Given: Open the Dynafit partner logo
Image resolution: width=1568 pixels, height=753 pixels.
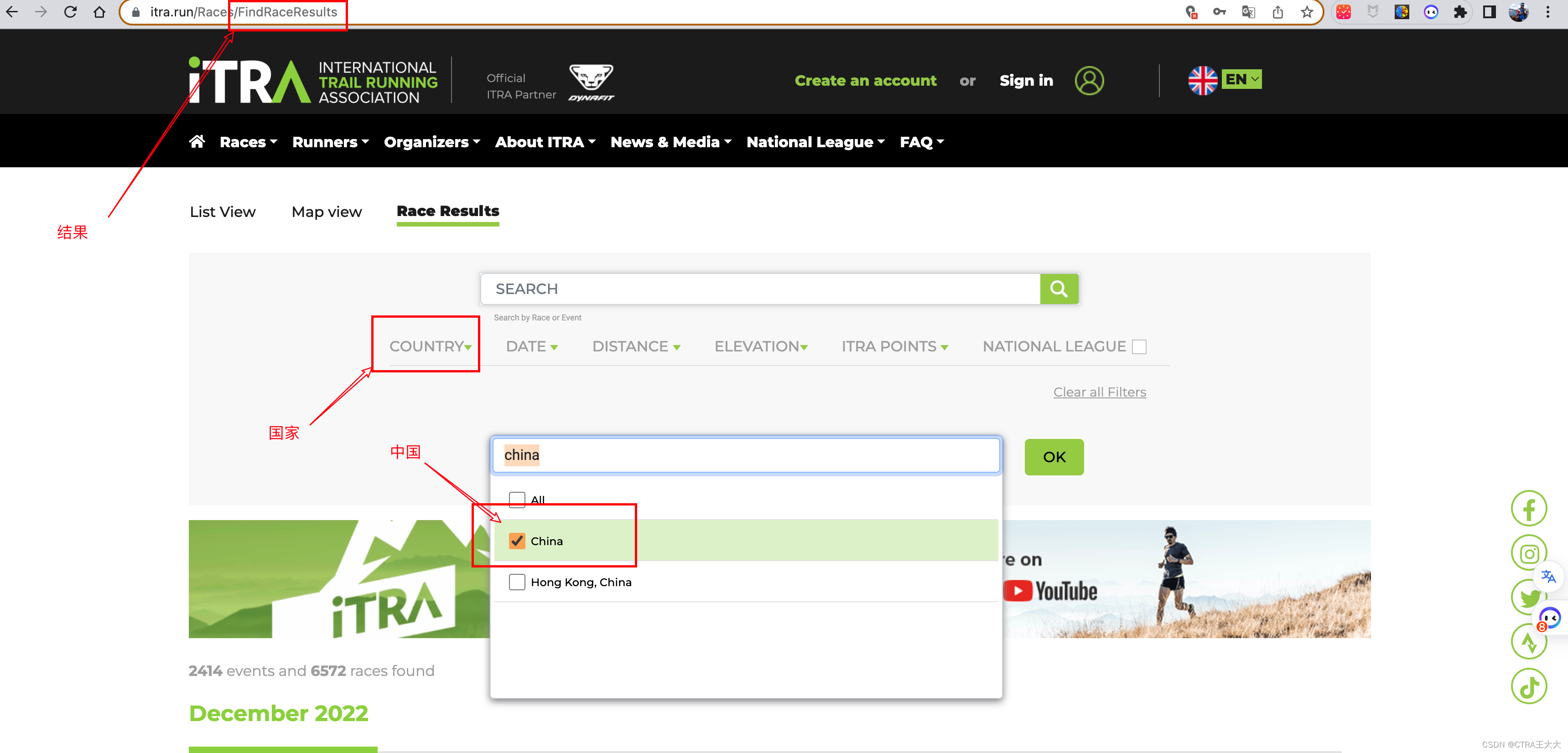Looking at the screenshot, I should pyautogui.click(x=591, y=82).
